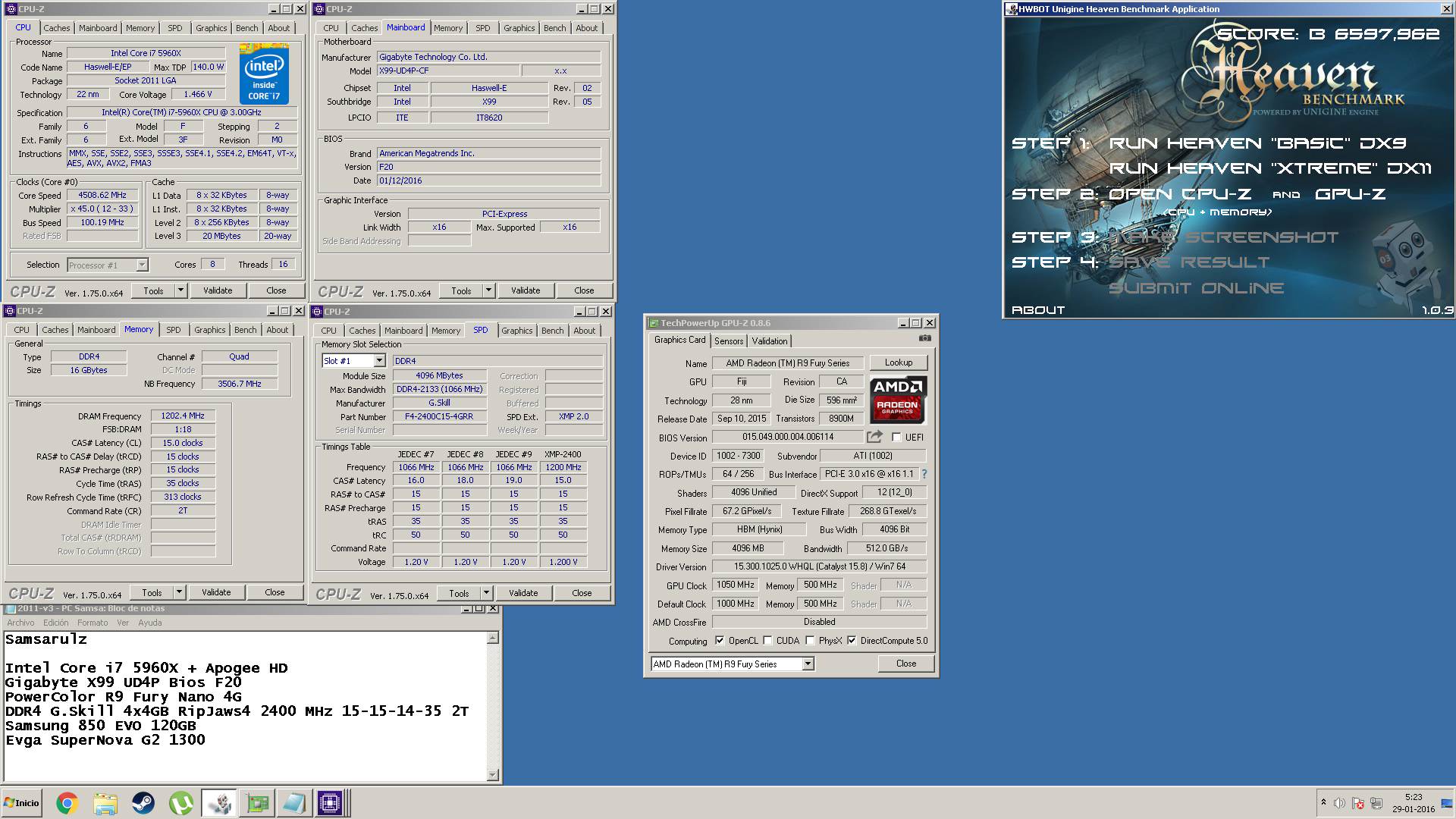
Task: Show hidden tray icons chevron
Action: click(x=1323, y=802)
